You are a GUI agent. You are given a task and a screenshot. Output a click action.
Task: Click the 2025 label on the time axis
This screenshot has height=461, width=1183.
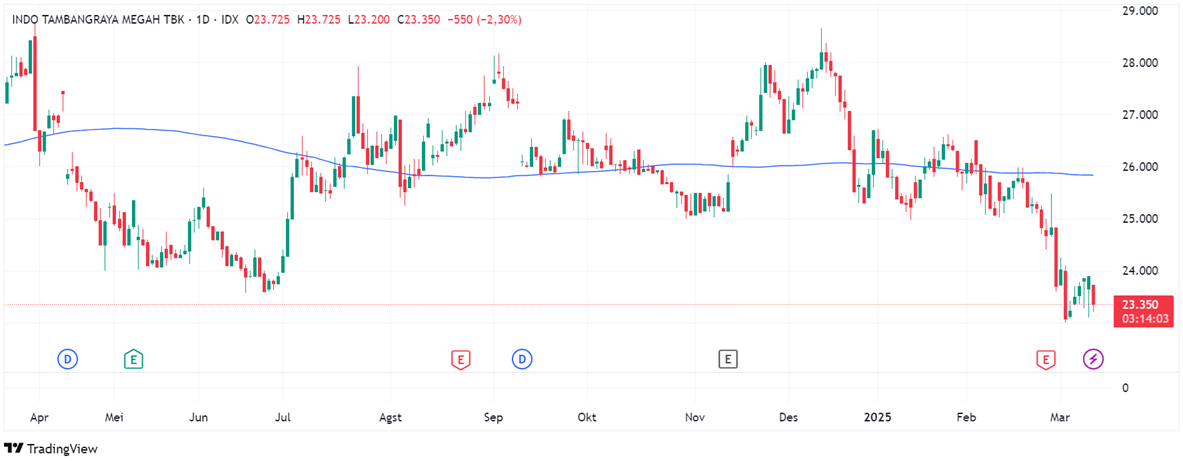(878, 417)
